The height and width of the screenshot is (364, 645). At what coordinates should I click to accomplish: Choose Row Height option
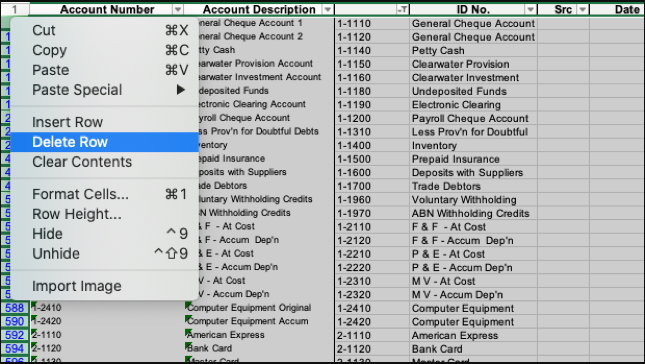click(x=104, y=214)
